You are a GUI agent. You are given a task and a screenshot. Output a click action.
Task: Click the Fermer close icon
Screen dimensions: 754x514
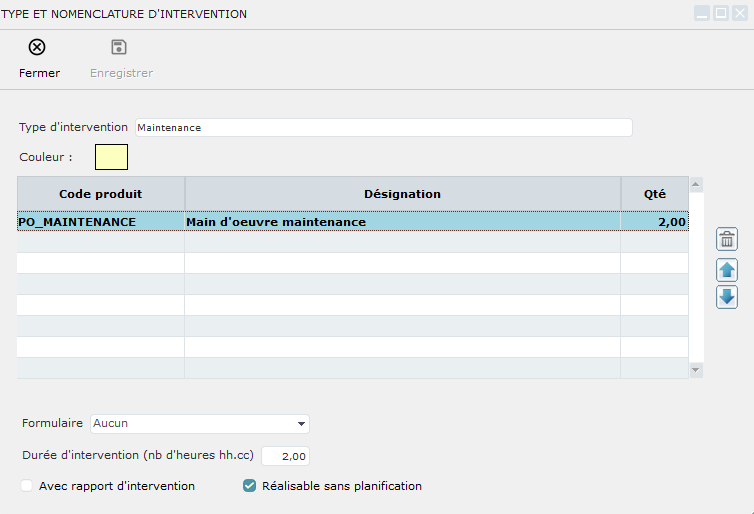tap(37, 48)
